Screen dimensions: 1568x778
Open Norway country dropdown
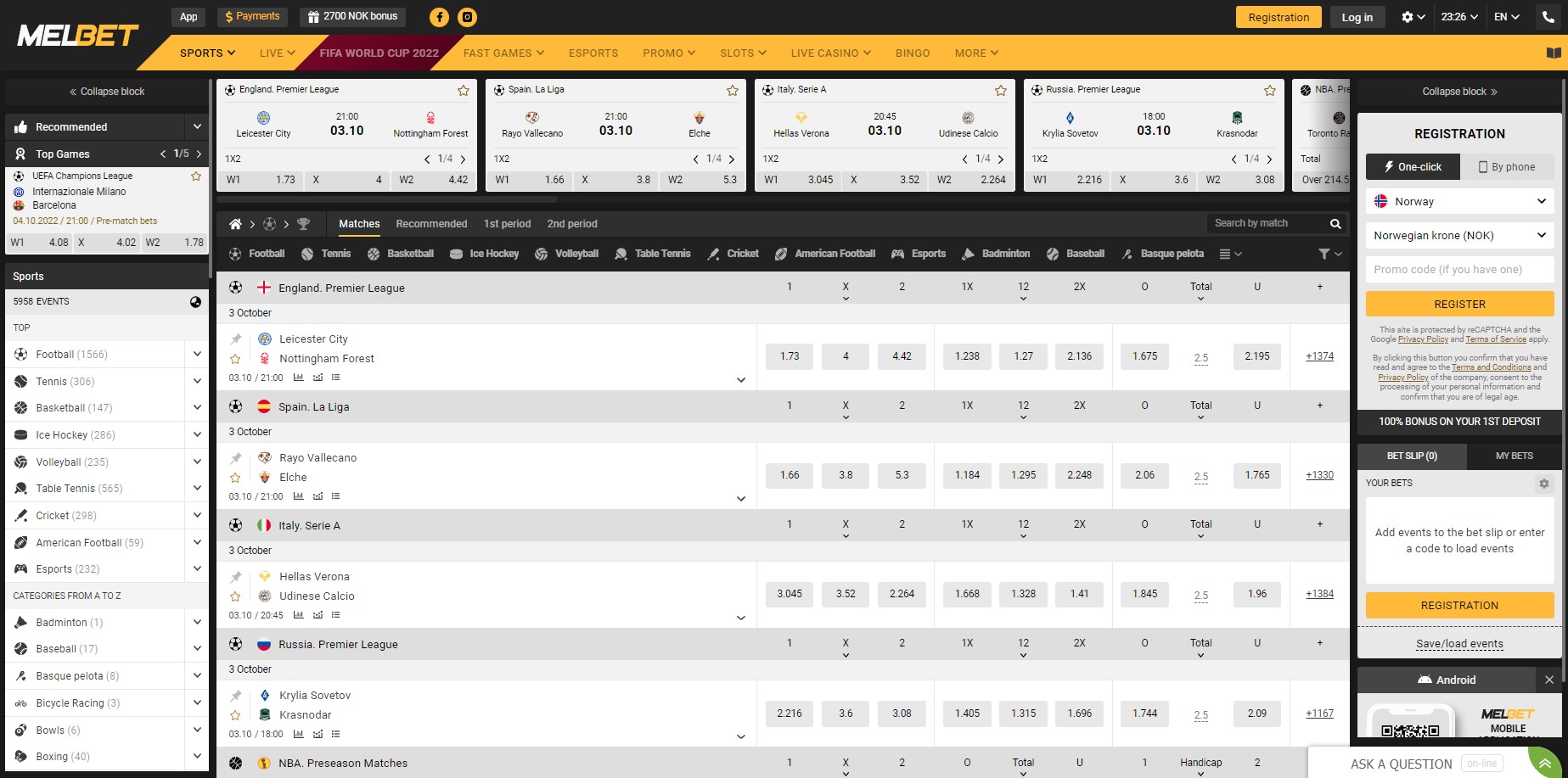[1460, 201]
